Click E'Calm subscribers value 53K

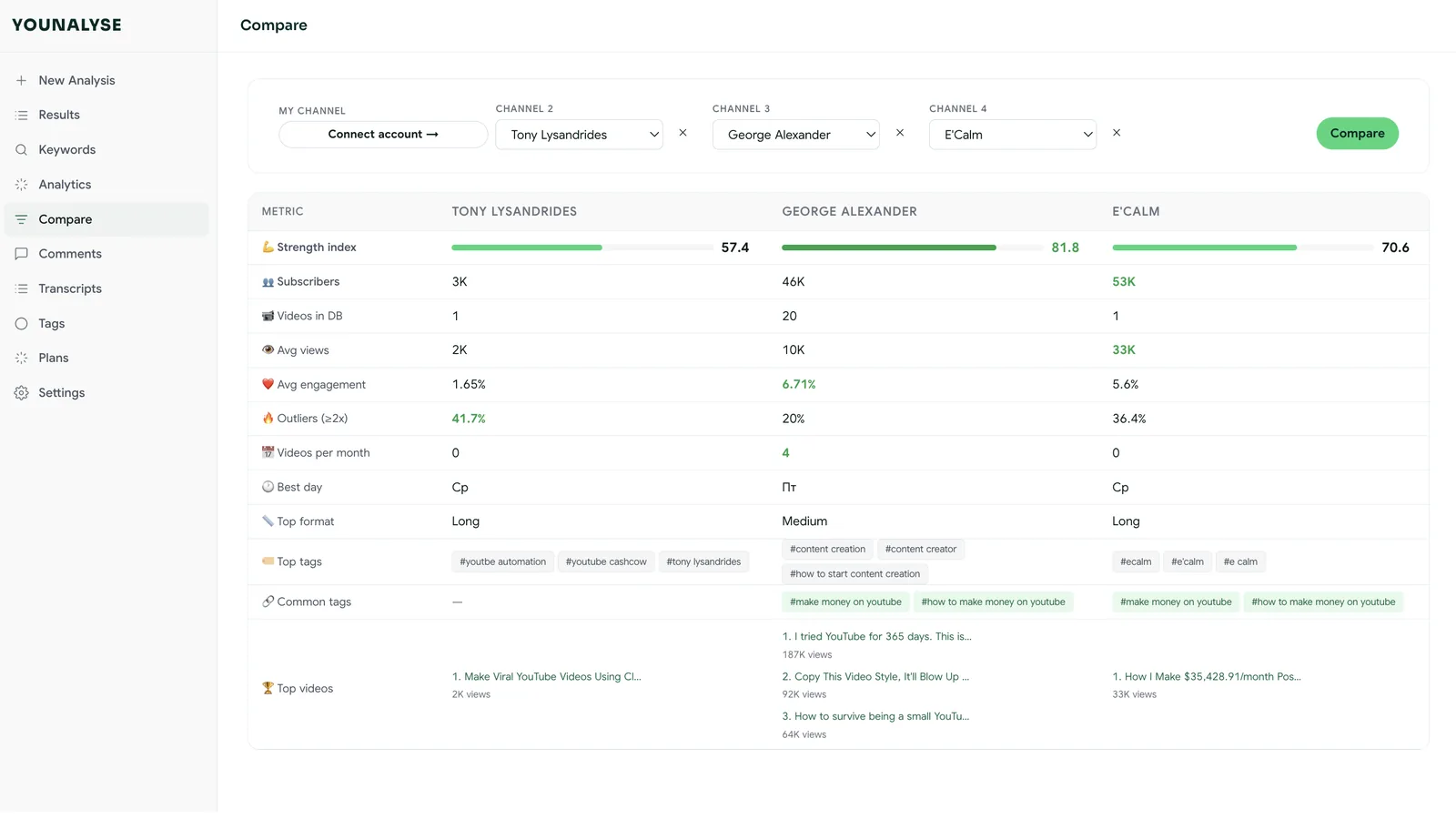pyautogui.click(x=1124, y=281)
